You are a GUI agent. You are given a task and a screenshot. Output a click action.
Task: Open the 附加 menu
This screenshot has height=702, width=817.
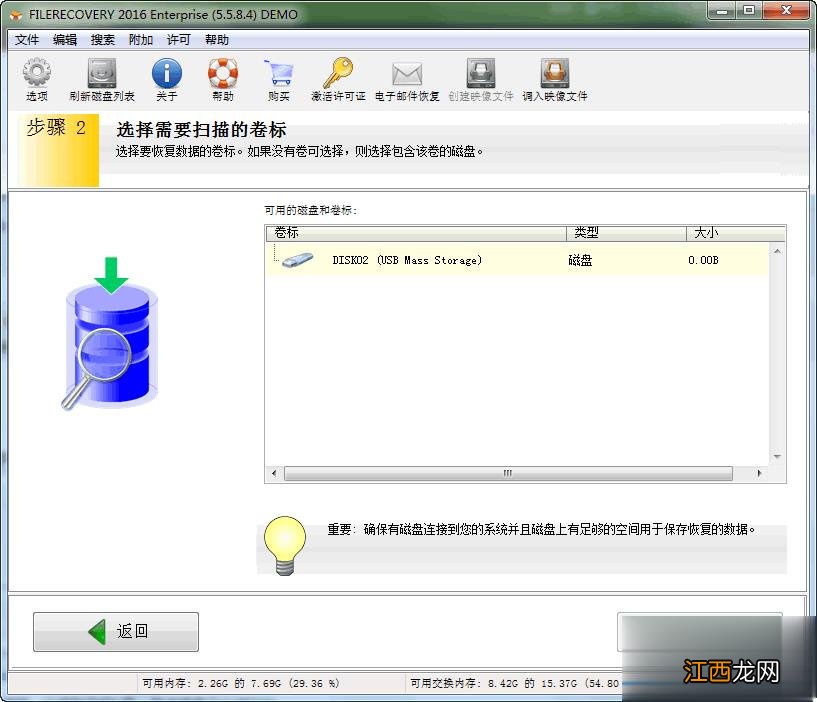[141, 40]
